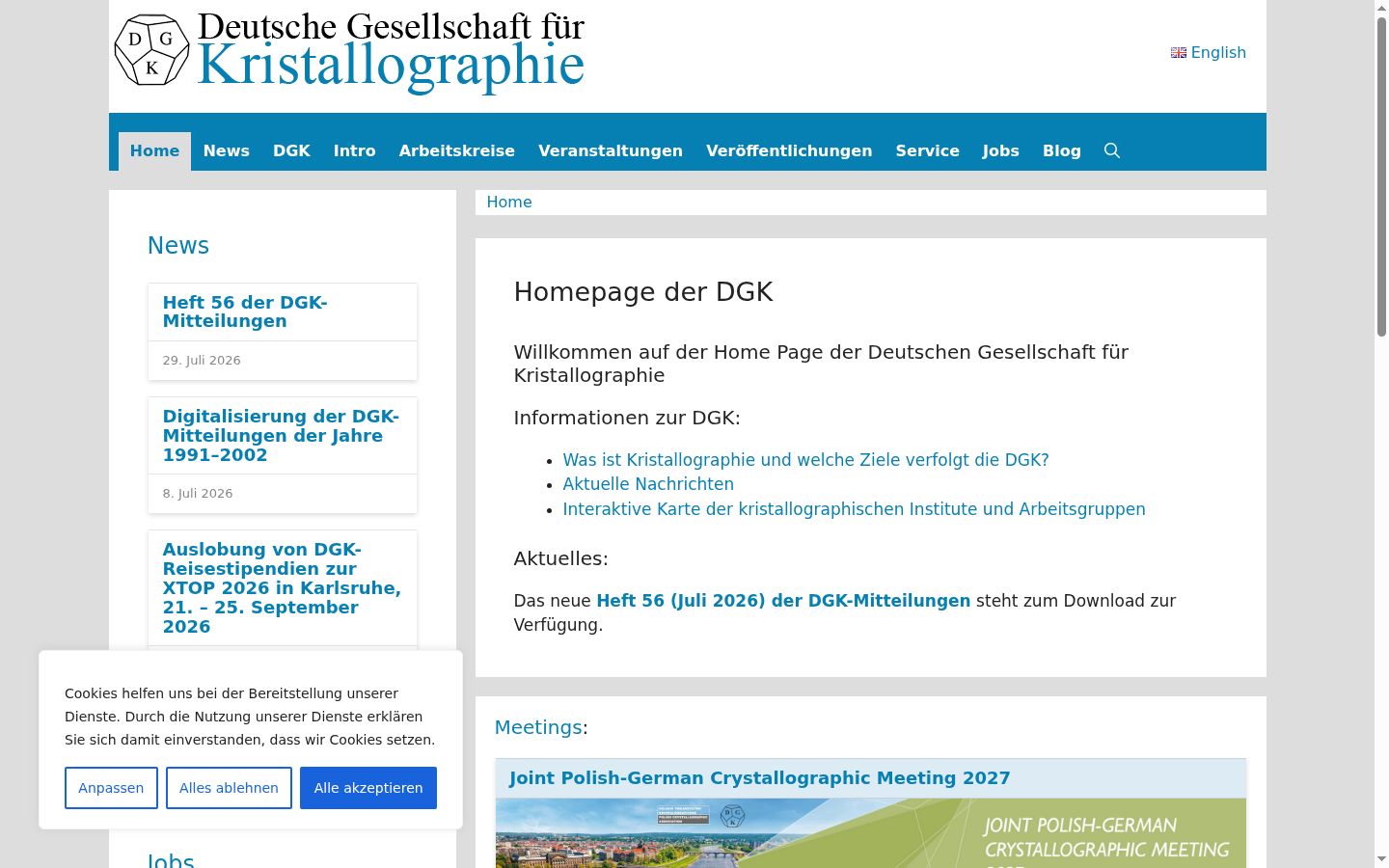This screenshot has height=868, width=1389.
Task: Open 'Was ist Kristallographie' link
Action: (x=805, y=460)
